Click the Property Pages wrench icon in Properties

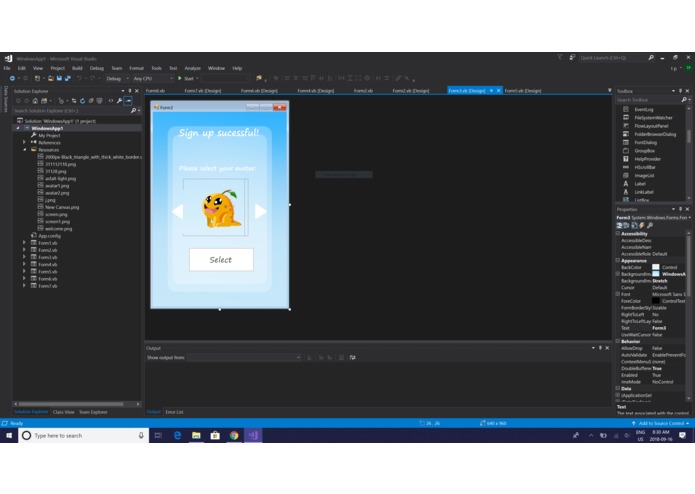coord(649,226)
